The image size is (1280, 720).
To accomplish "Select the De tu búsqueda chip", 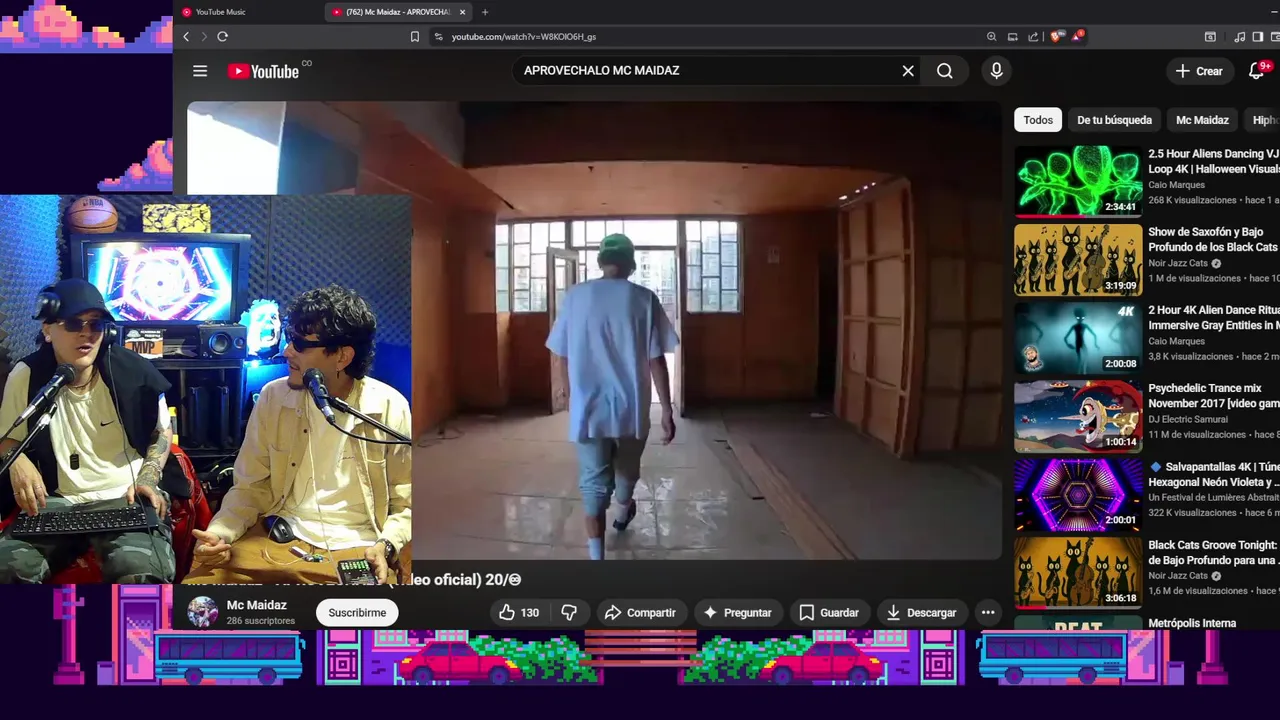I will 1114,120.
